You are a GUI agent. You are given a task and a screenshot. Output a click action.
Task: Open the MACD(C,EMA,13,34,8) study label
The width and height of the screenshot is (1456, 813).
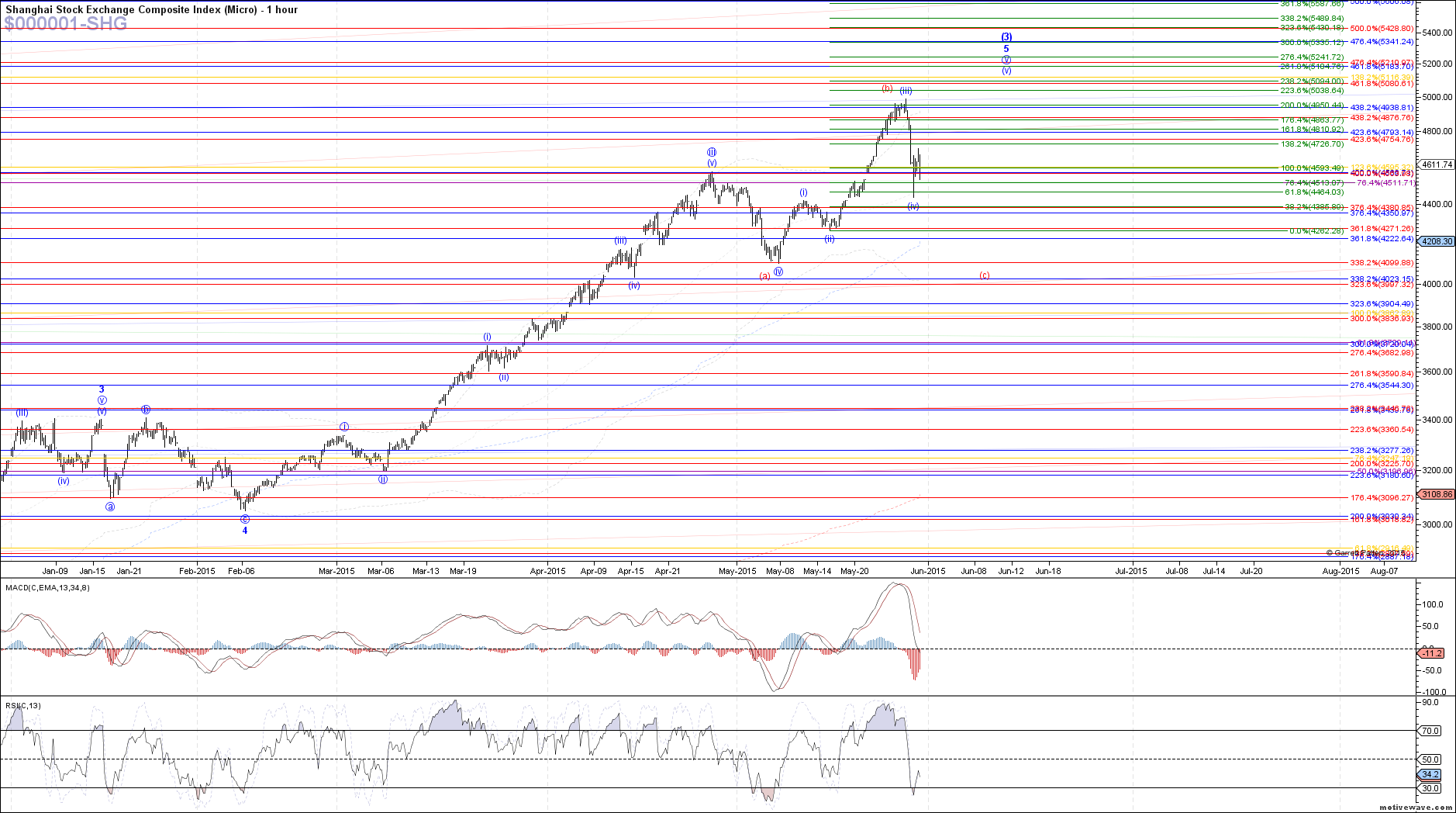point(47,587)
